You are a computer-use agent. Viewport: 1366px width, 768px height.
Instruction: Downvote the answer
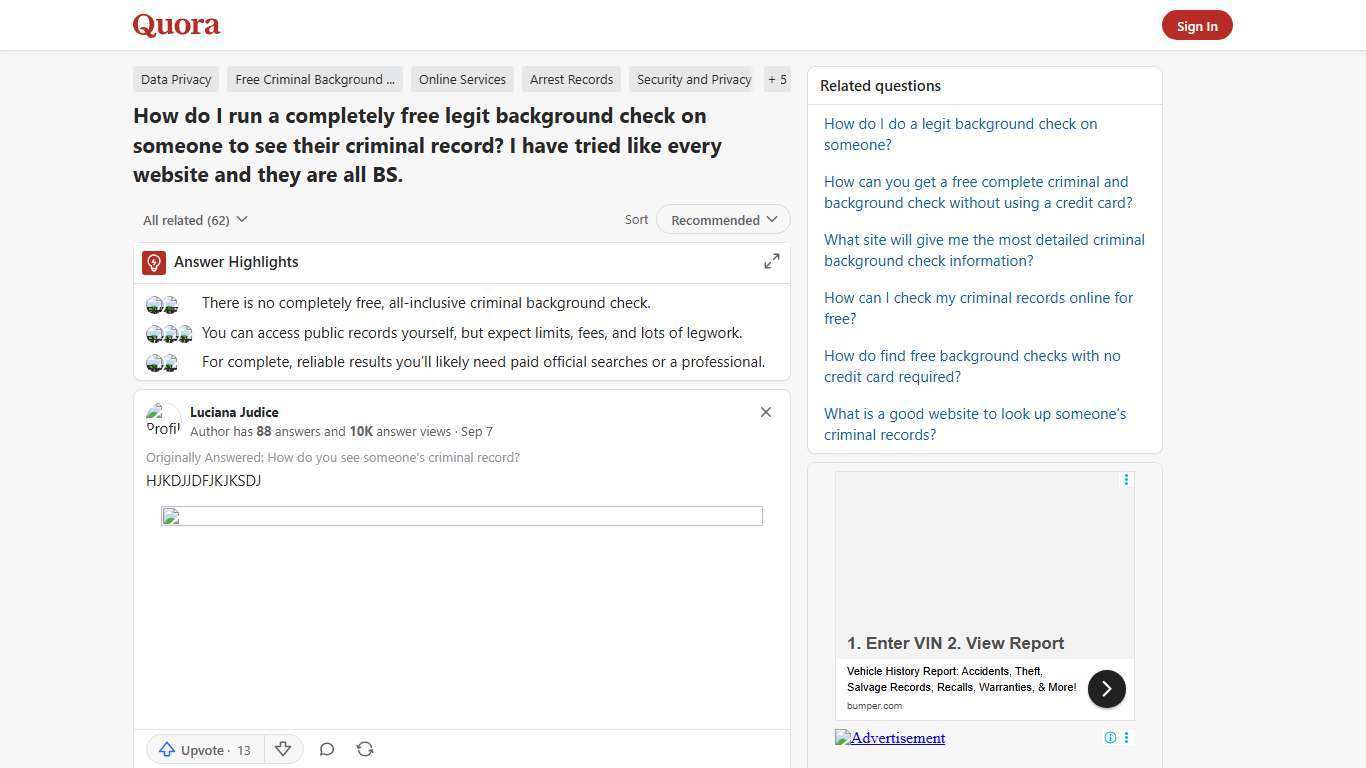tap(283, 749)
